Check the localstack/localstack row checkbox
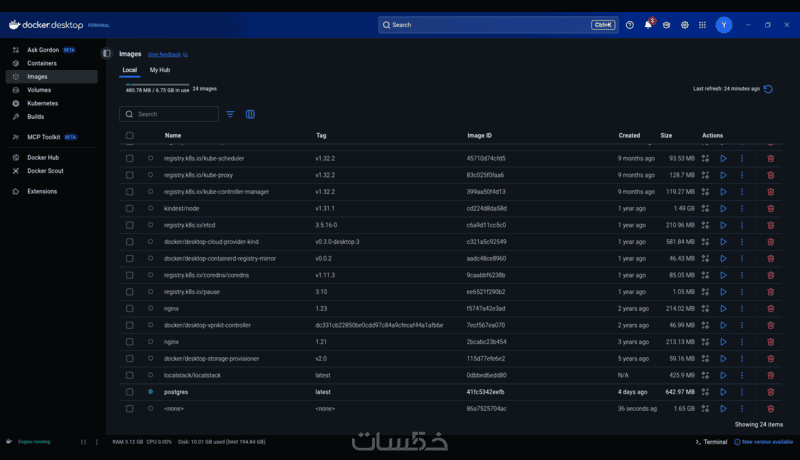 [130, 375]
